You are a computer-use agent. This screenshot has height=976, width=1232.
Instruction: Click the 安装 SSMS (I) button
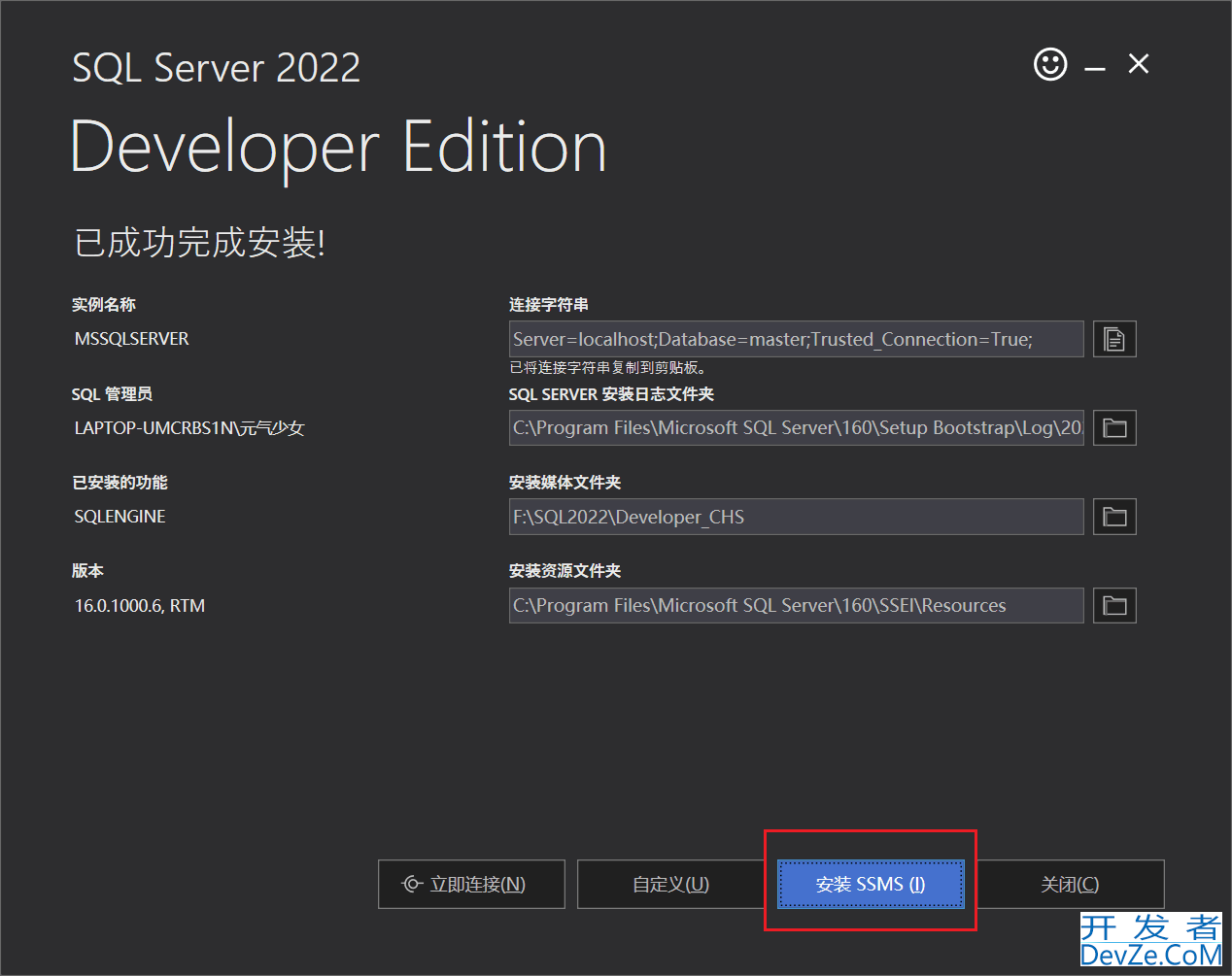coord(871,884)
